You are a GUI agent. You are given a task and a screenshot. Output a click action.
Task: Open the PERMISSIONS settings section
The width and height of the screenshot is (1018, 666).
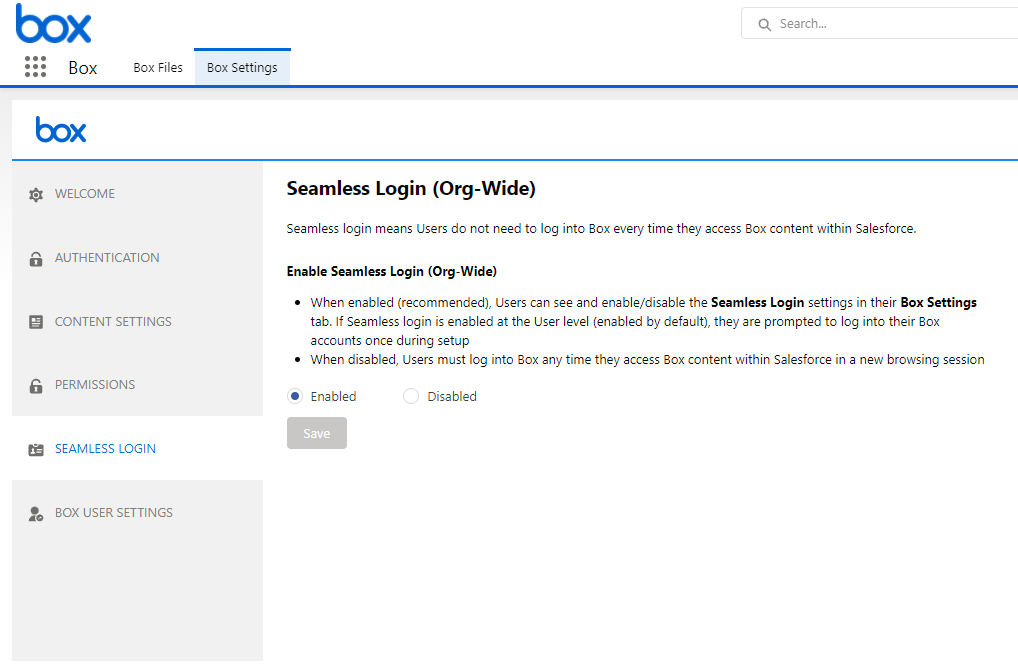(138, 385)
